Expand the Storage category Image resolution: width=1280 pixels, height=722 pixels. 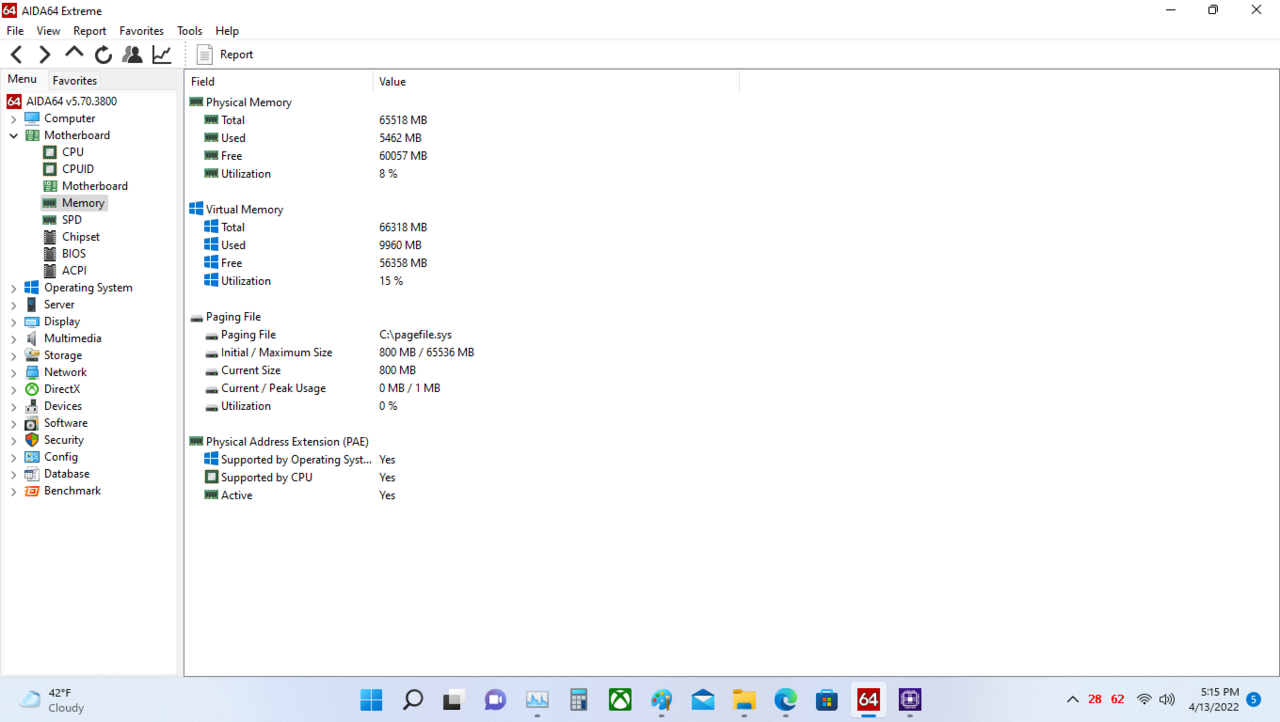[x=12, y=355]
